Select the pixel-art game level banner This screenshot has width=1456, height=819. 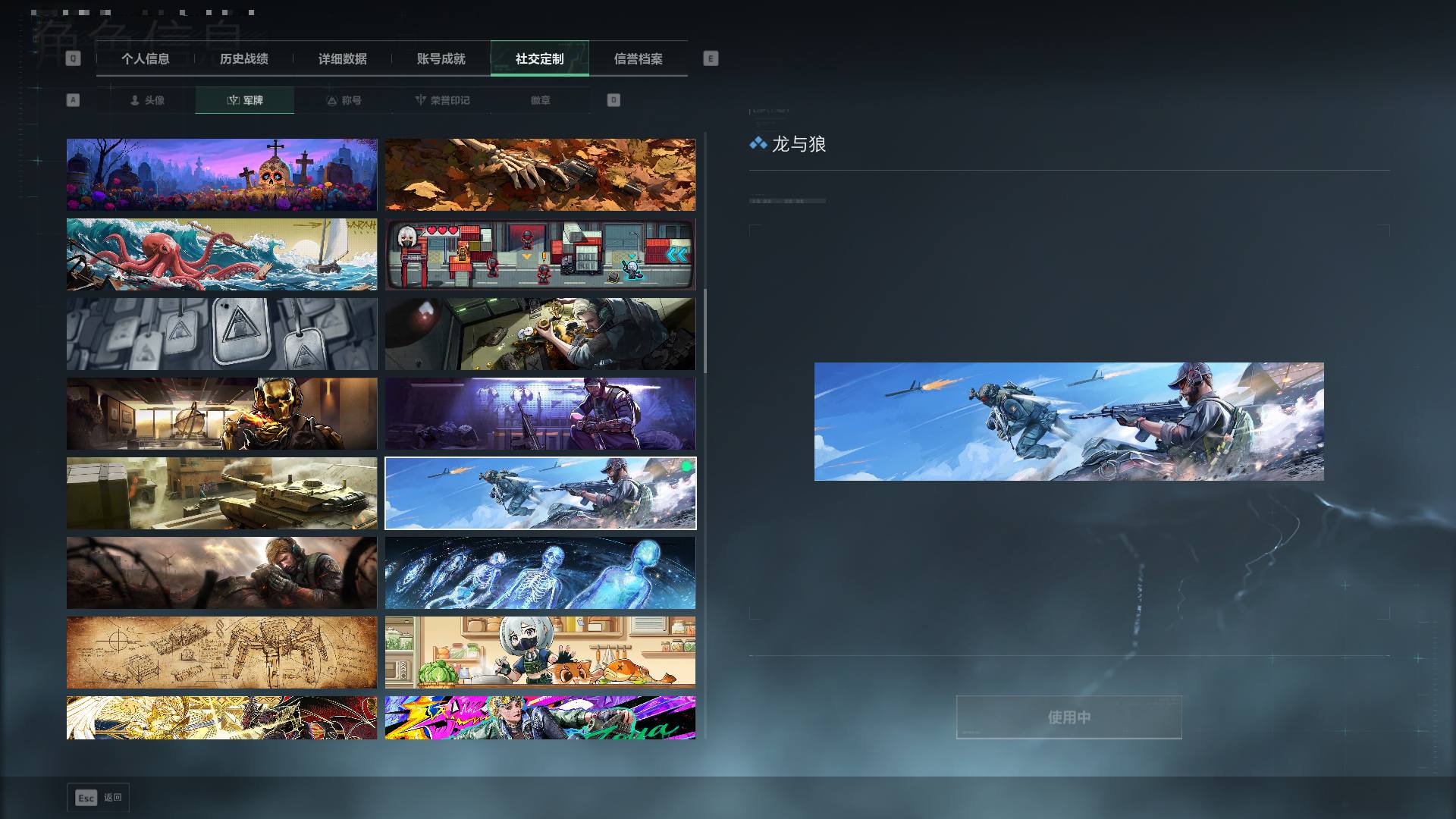tap(540, 254)
